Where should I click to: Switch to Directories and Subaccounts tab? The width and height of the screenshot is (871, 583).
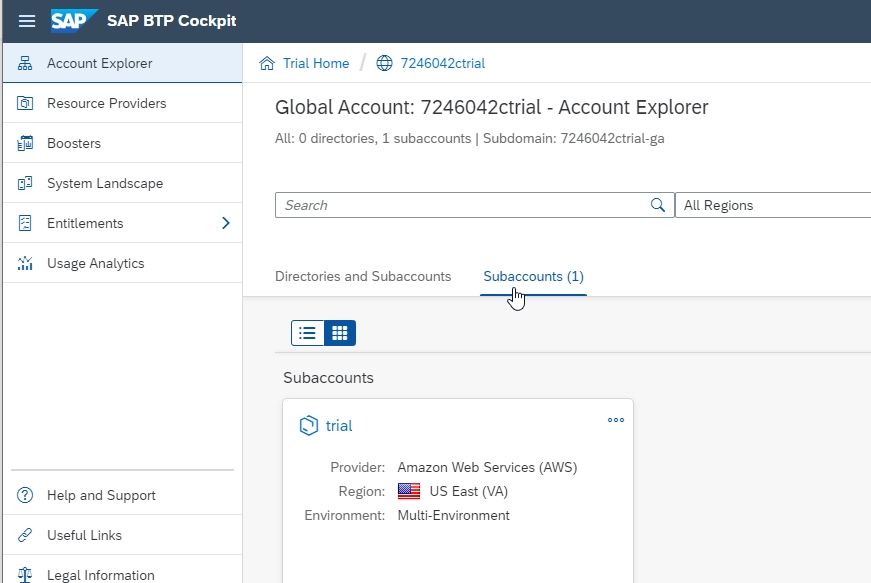[363, 277]
